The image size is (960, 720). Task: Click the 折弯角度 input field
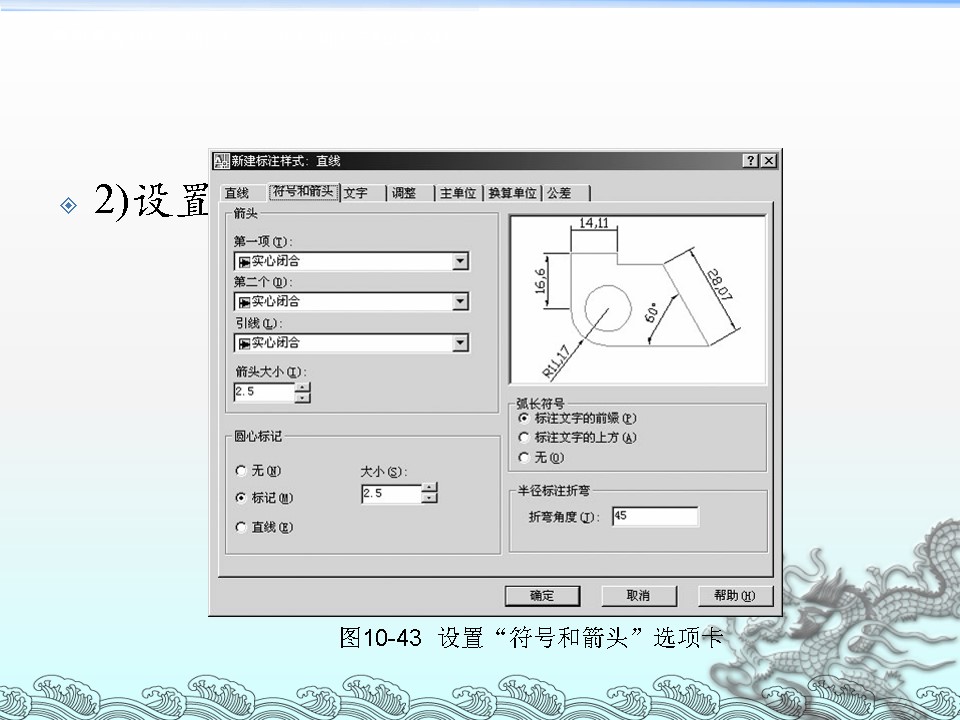pos(655,516)
